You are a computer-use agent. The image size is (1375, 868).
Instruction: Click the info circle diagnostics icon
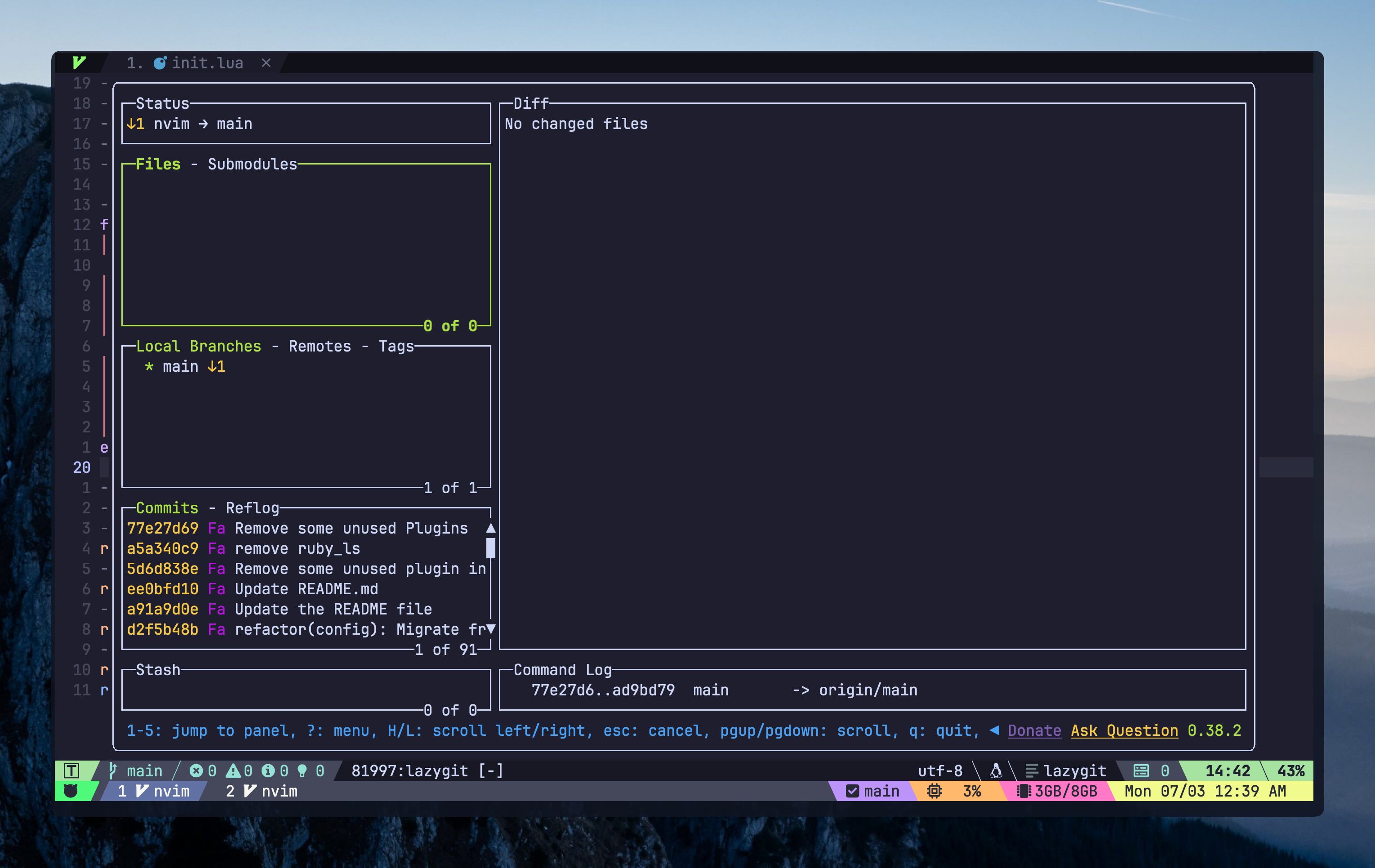click(x=268, y=771)
